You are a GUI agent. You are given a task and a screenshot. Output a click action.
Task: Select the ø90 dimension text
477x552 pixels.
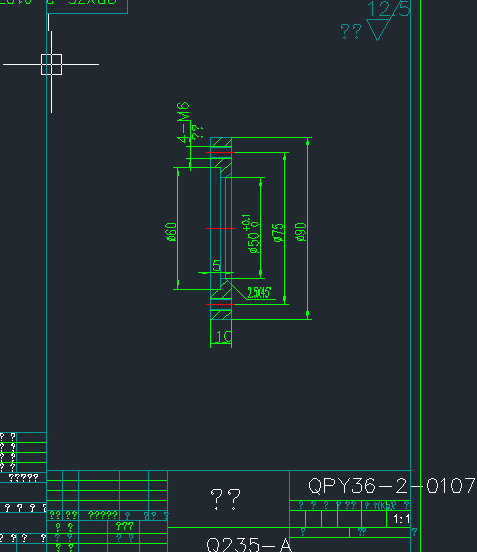click(x=301, y=231)
